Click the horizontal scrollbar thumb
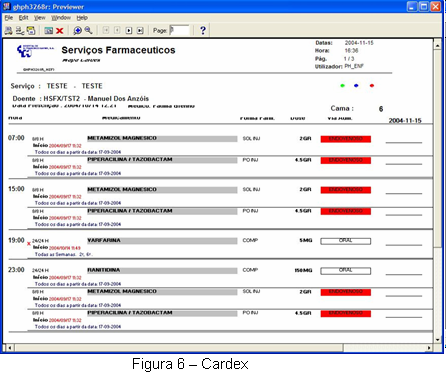The width and height of the screenshot is (446, 374). pyautogui.click(x=179, y=348)
